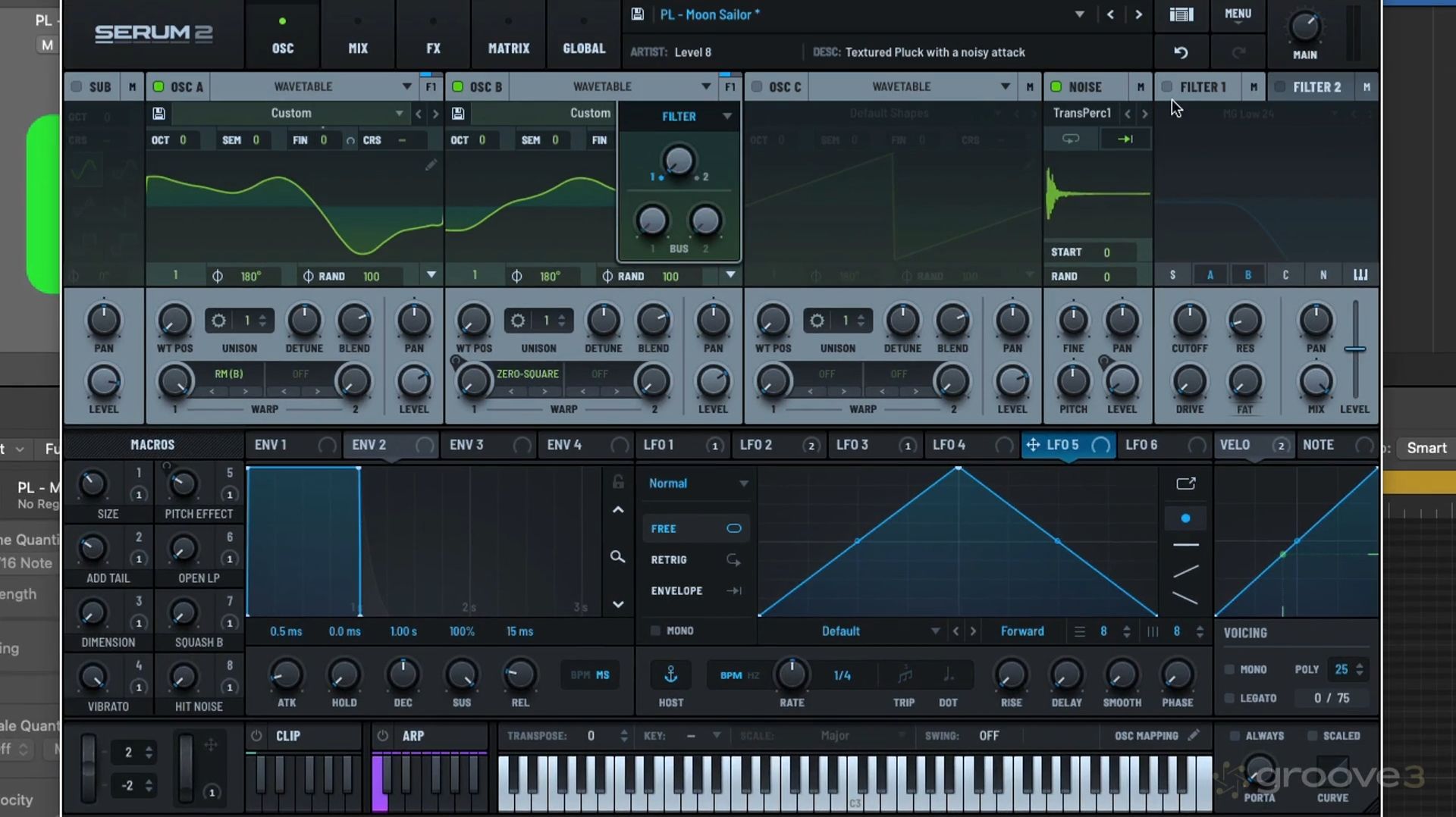Open the preset browser list icon
The height and width of the screenshot is (817, 1456).
tap(1181, 14)
